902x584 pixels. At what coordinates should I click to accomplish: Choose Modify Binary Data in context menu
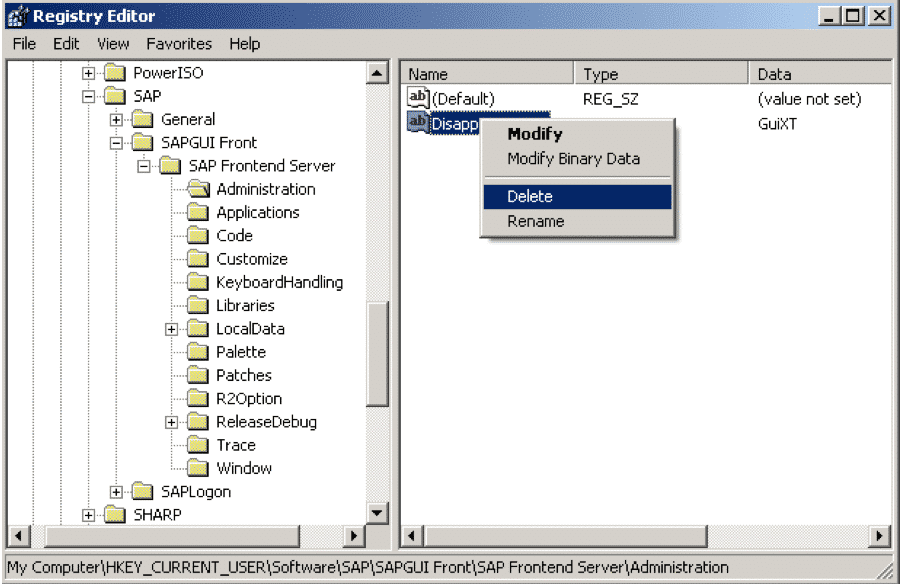pos(577,159)
